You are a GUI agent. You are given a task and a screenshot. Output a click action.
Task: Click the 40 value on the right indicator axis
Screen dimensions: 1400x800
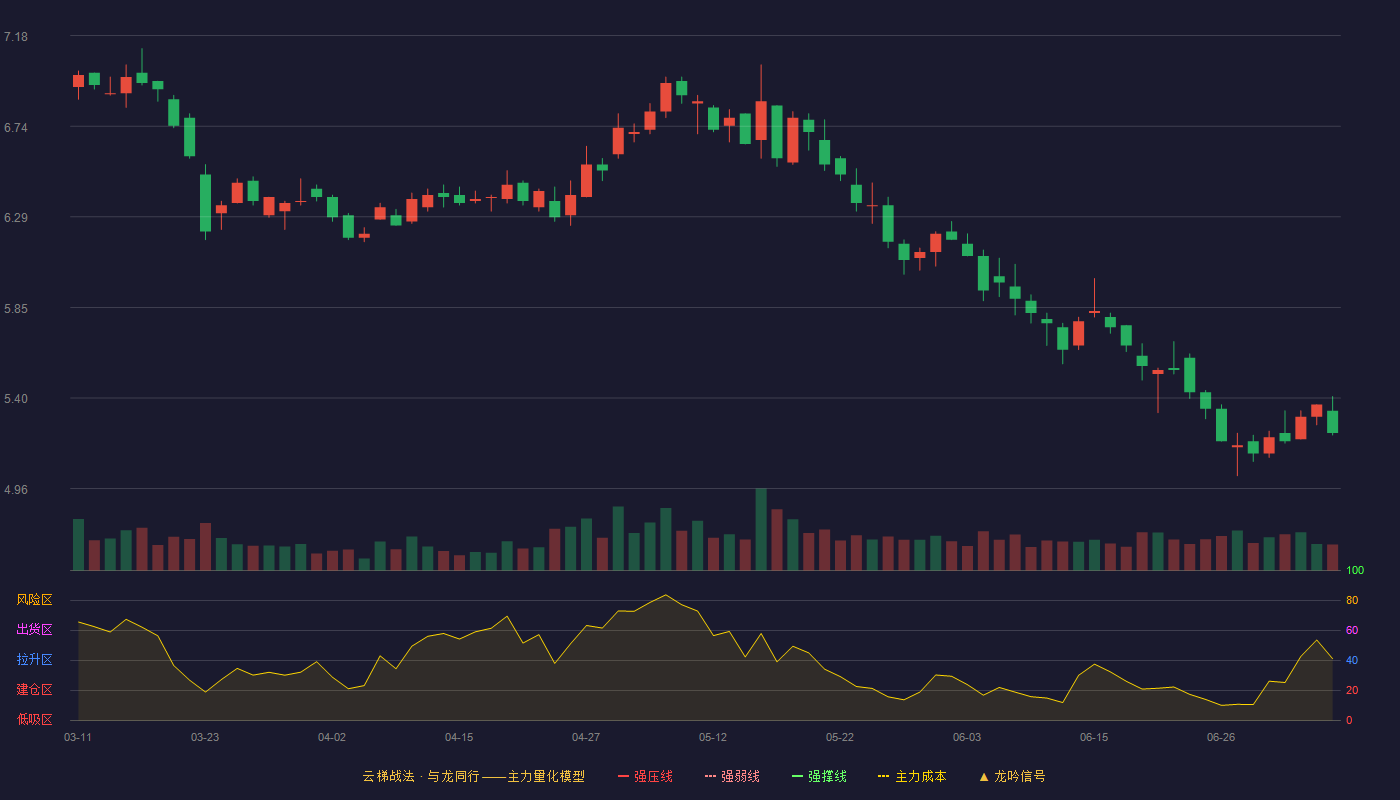(x=1352, y=660)
